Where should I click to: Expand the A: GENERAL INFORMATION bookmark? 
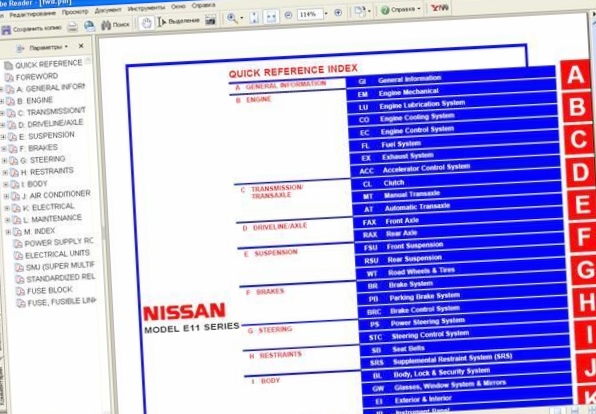1,90
